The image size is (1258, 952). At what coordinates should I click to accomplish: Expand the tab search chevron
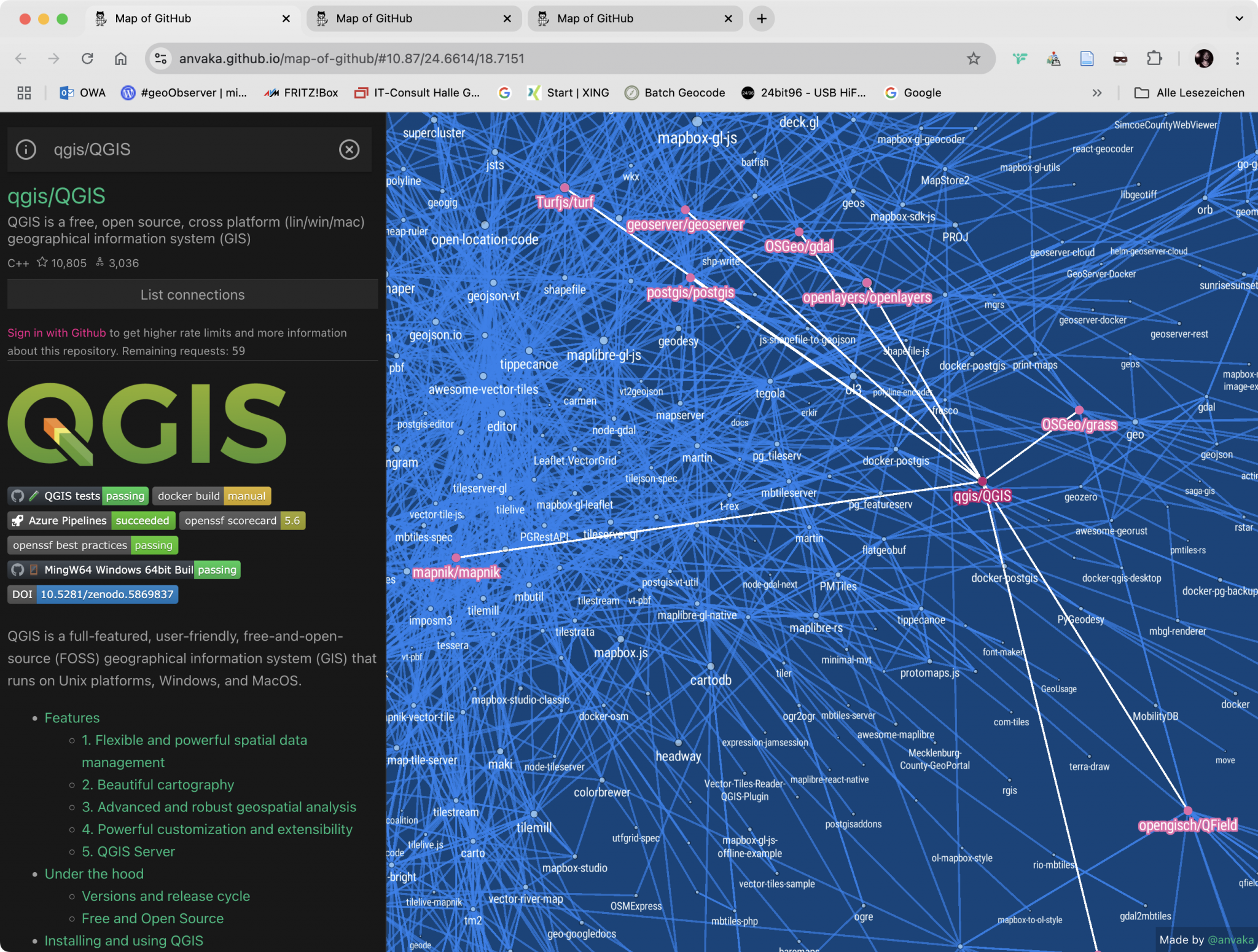[x=1239, y=18]
